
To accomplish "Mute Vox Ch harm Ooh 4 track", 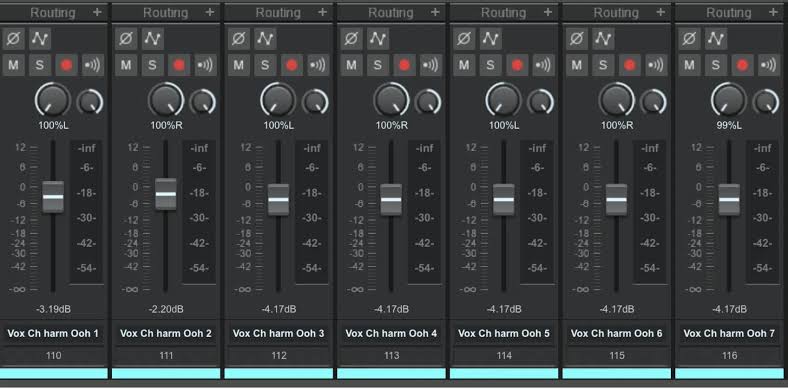I will (351, 65).
